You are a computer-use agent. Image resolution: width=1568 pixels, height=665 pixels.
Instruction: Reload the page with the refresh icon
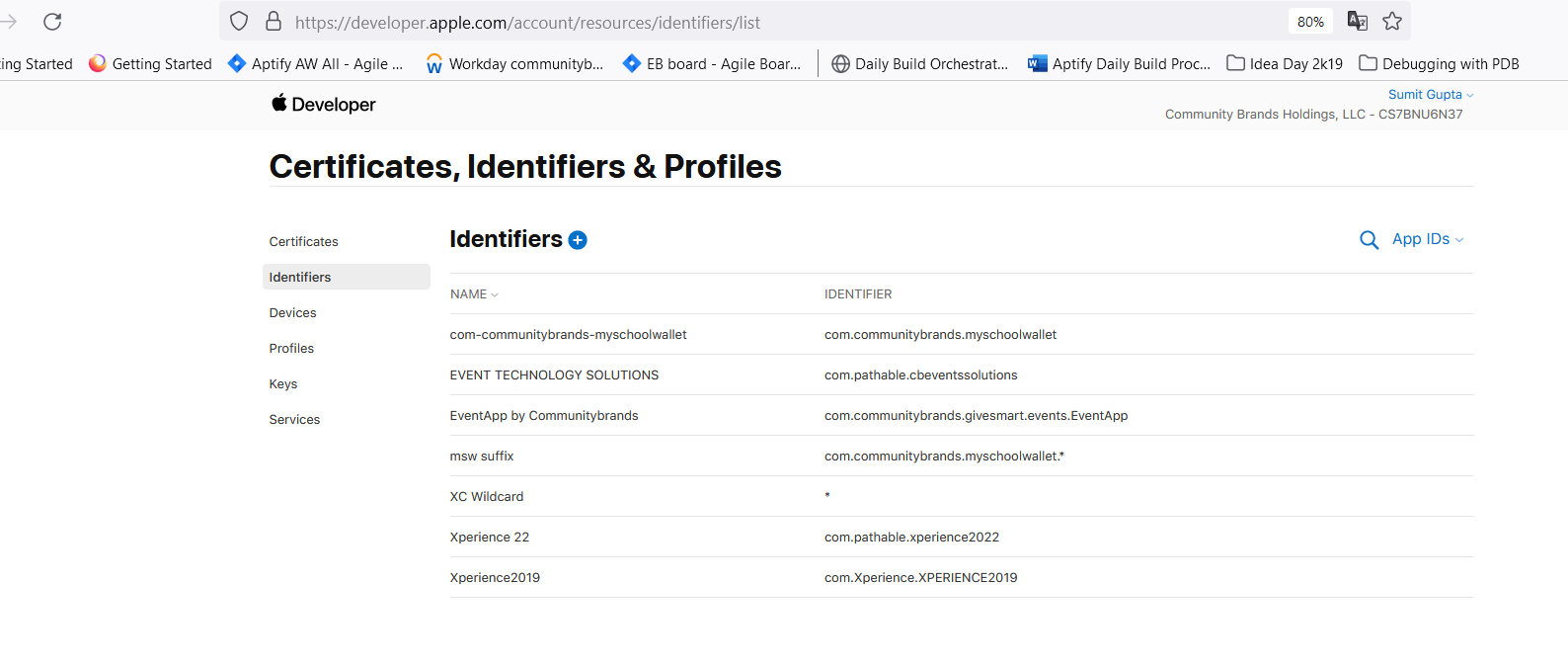click(x=52, y=22)
